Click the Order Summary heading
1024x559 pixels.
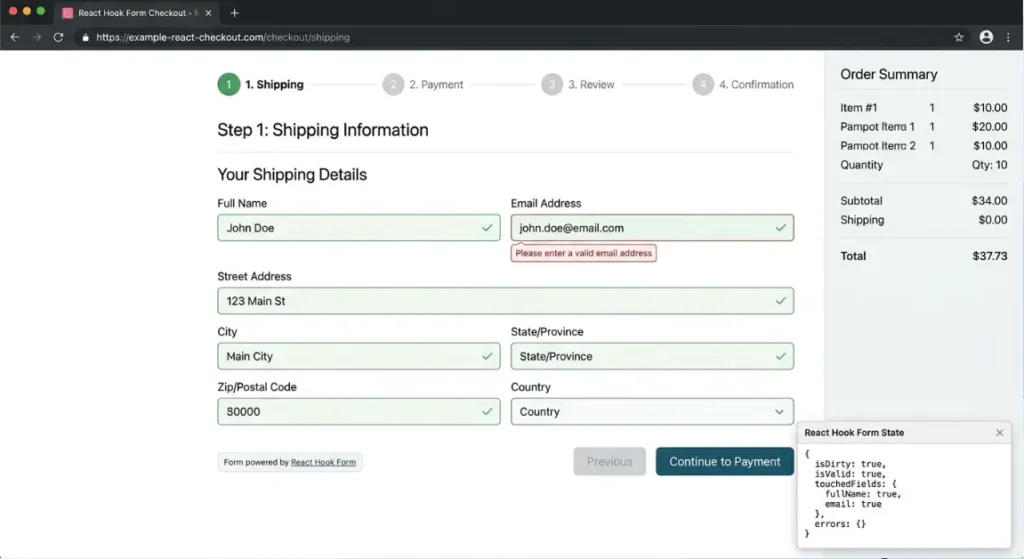(x=888, y=74)
